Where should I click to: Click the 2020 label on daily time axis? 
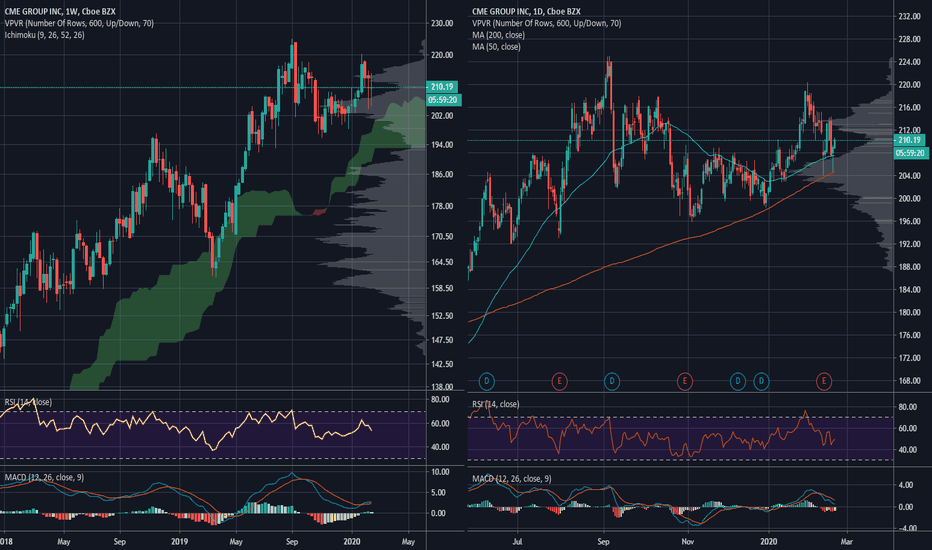[769, 542]
